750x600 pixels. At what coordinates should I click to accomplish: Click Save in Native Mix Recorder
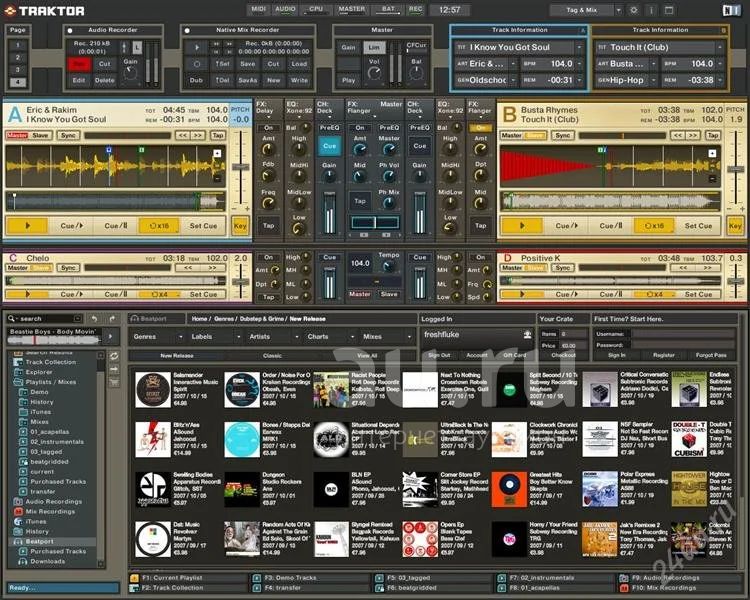click(248, 64)
